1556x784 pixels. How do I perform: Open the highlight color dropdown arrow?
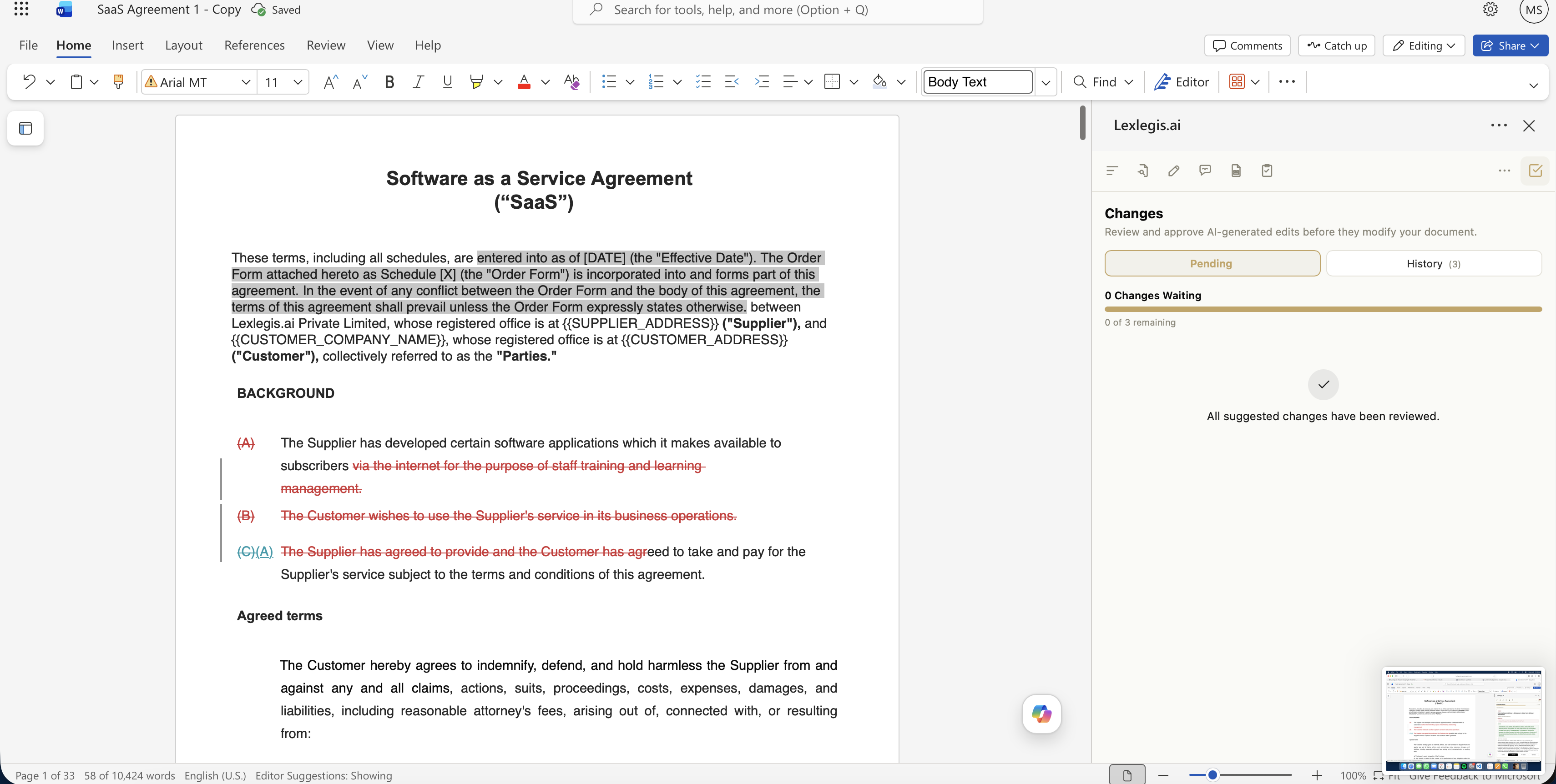pos(498,82)
